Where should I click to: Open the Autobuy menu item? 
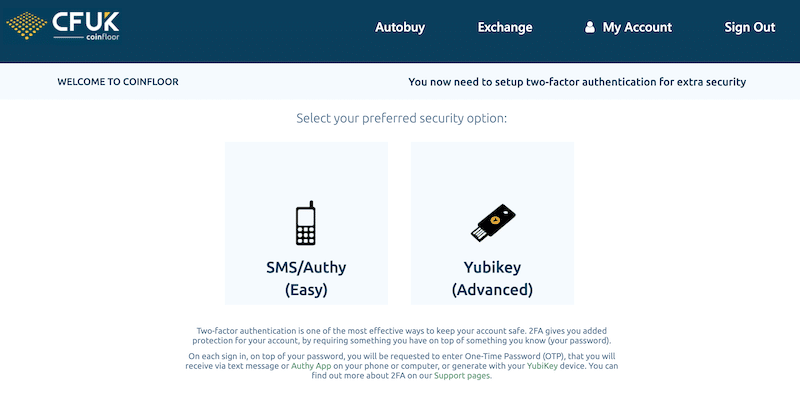coord(400,27)
